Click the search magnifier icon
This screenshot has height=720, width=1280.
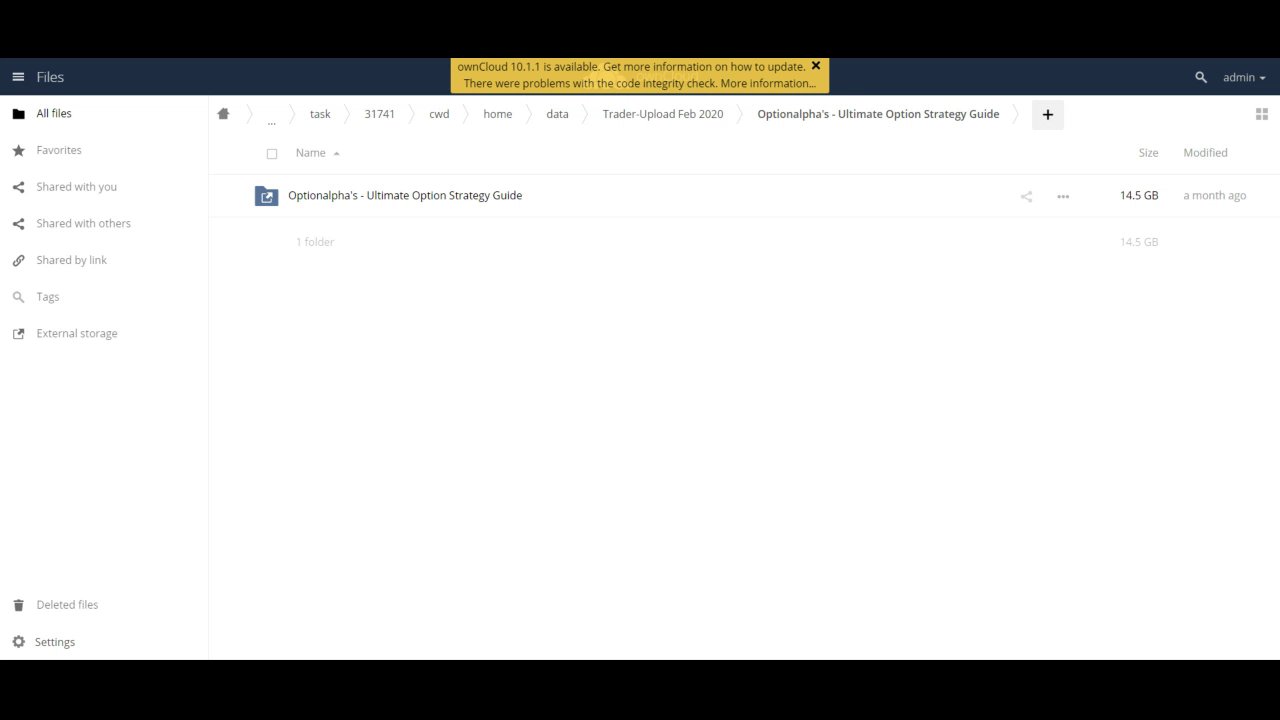point(1201,77)
